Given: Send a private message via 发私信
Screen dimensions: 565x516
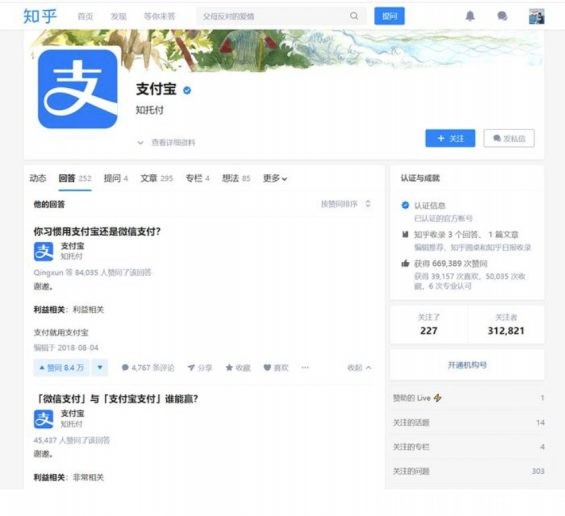Looking at the screenshot, I should coord(509,138).
